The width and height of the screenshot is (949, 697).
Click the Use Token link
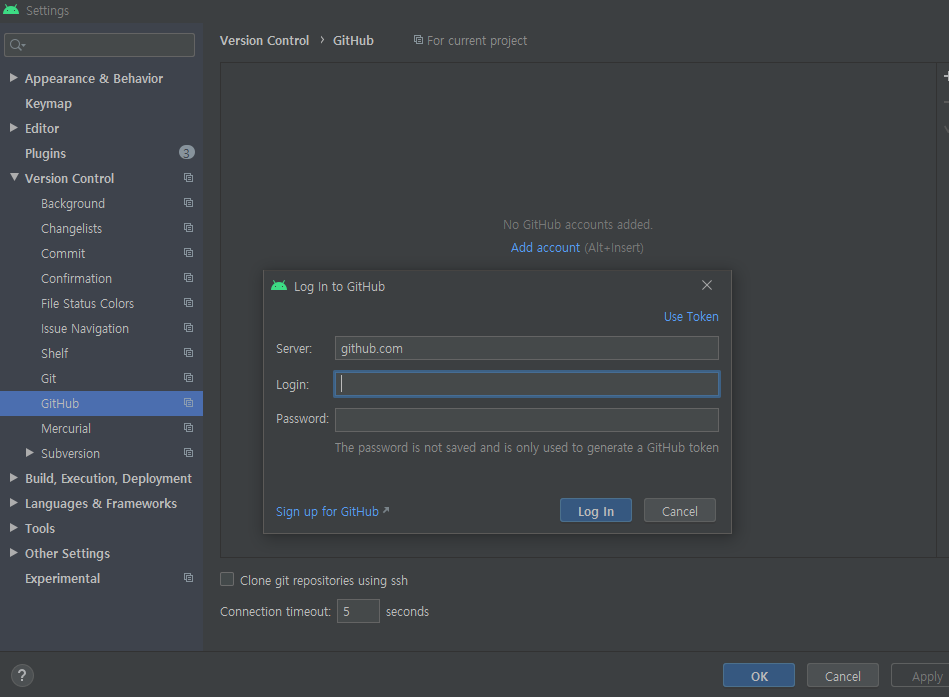click(x=691, y=316)
